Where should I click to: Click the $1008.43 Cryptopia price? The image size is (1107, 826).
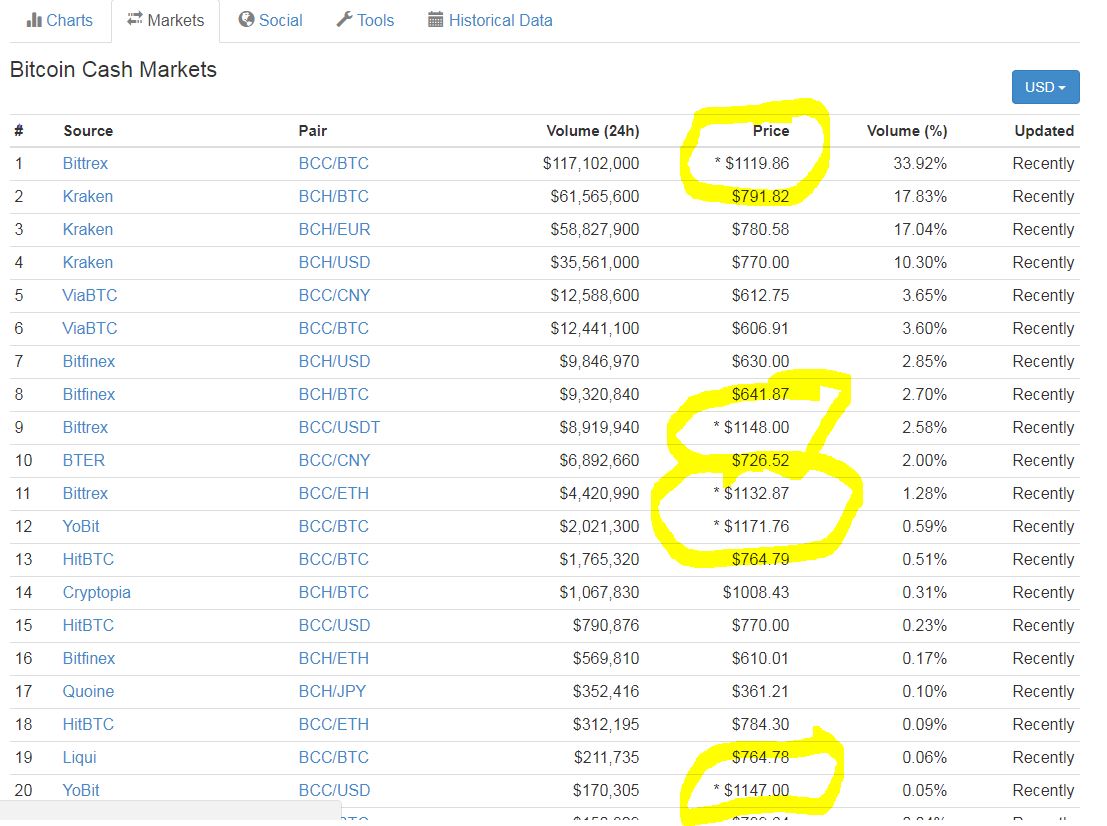tap(755, 592)
